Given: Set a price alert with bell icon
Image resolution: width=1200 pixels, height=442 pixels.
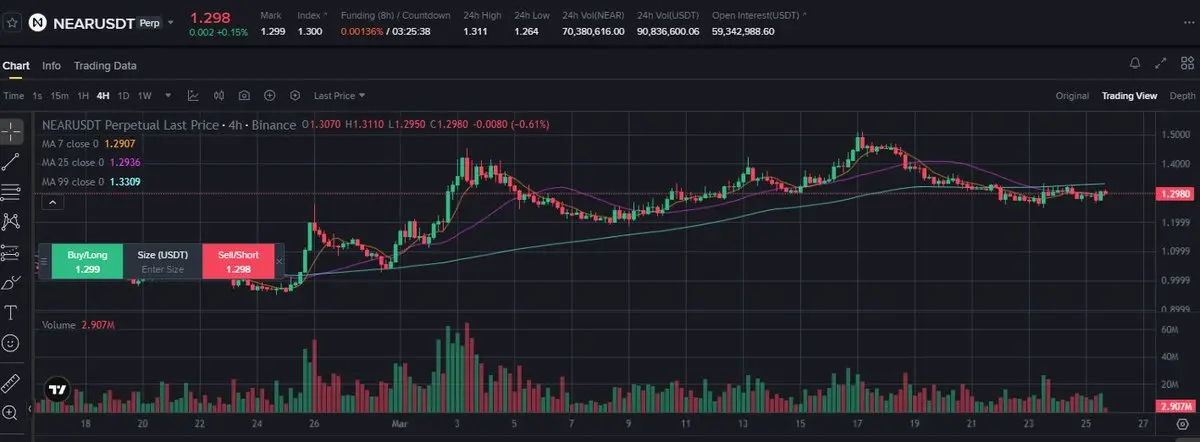Looking at the screenshot, I should (1135, 63).
